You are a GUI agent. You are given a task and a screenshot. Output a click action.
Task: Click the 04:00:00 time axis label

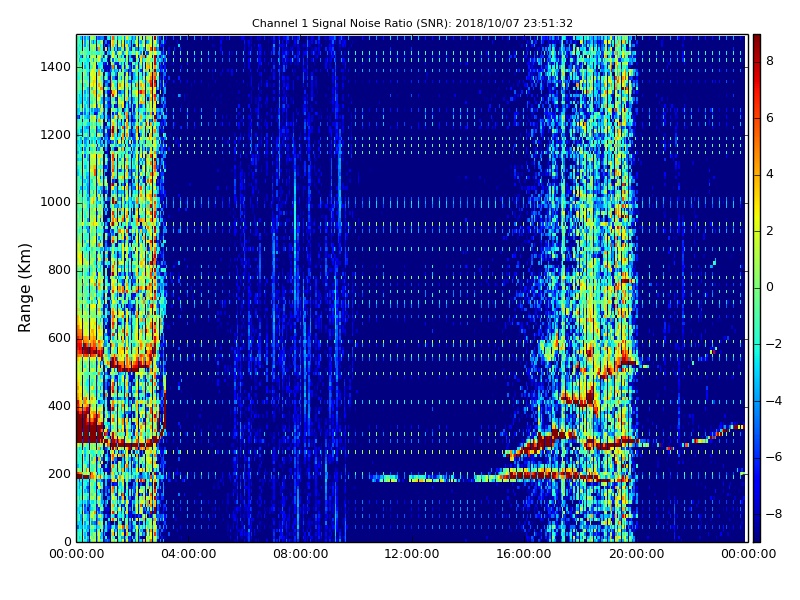[x=189, y=554]
